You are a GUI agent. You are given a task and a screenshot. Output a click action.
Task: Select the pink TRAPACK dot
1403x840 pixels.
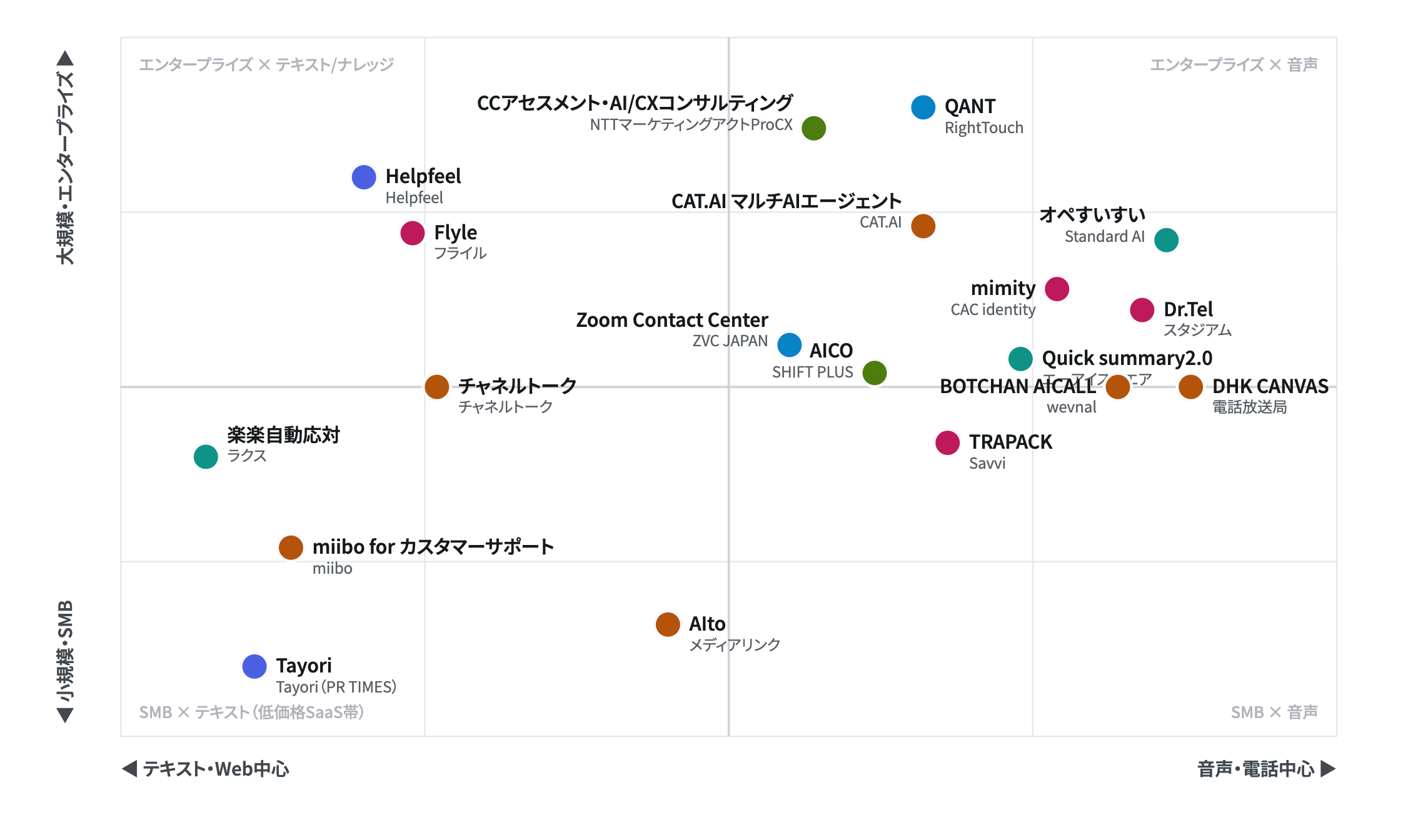tap(948, 443)
